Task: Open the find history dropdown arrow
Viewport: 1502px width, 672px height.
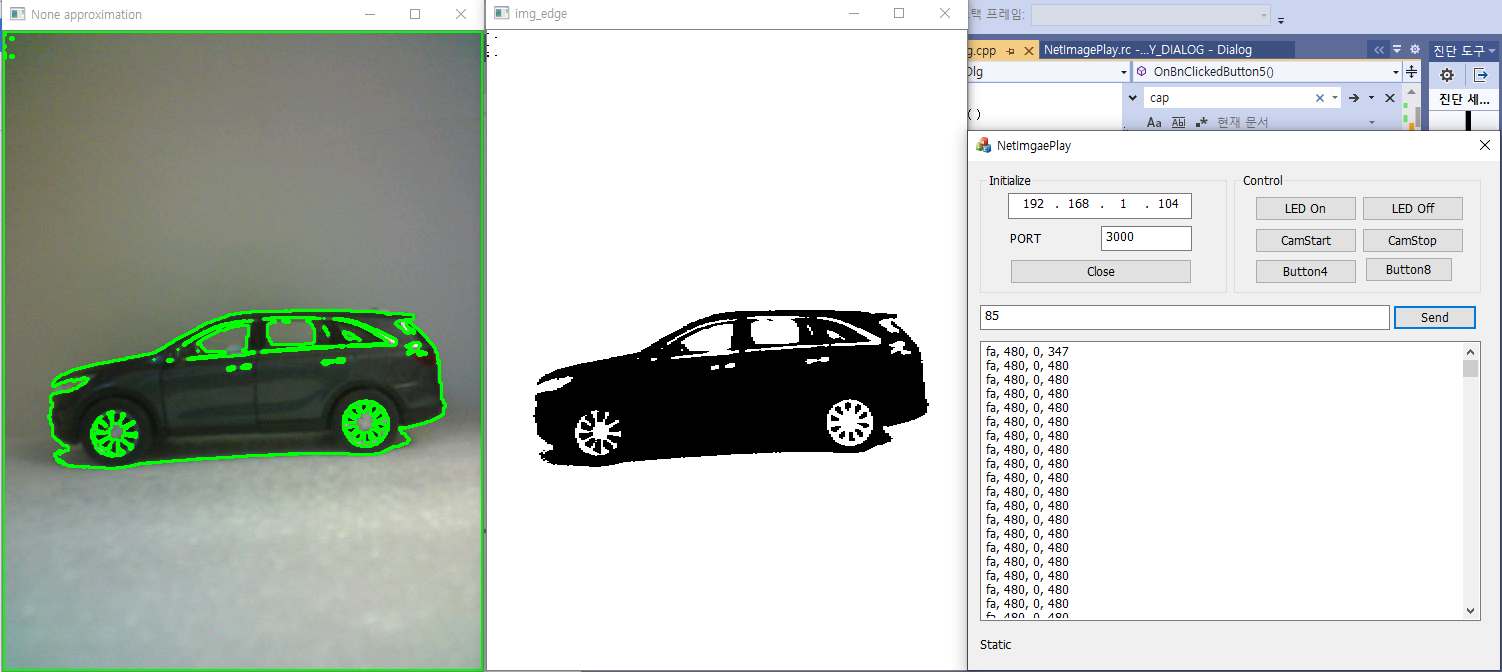Action: point(1334,98)
